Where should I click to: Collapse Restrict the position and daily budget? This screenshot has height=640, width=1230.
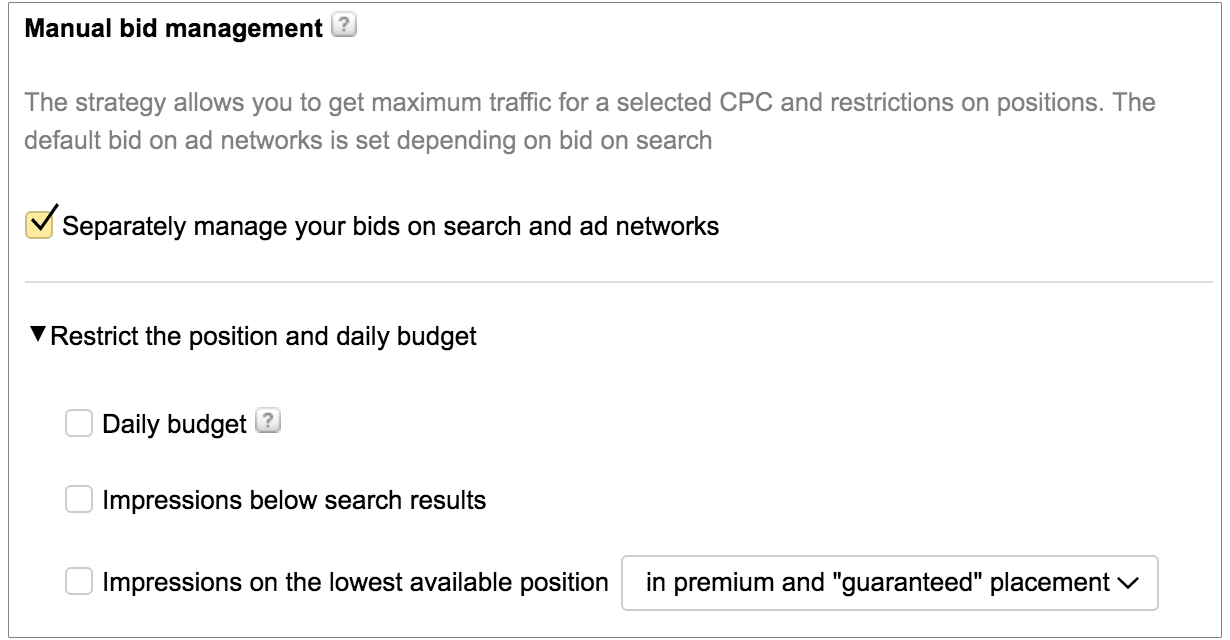[262, 337]
